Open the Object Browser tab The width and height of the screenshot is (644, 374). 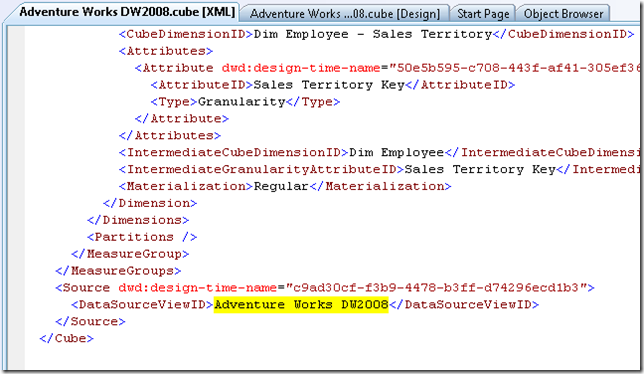pos(563,14)
